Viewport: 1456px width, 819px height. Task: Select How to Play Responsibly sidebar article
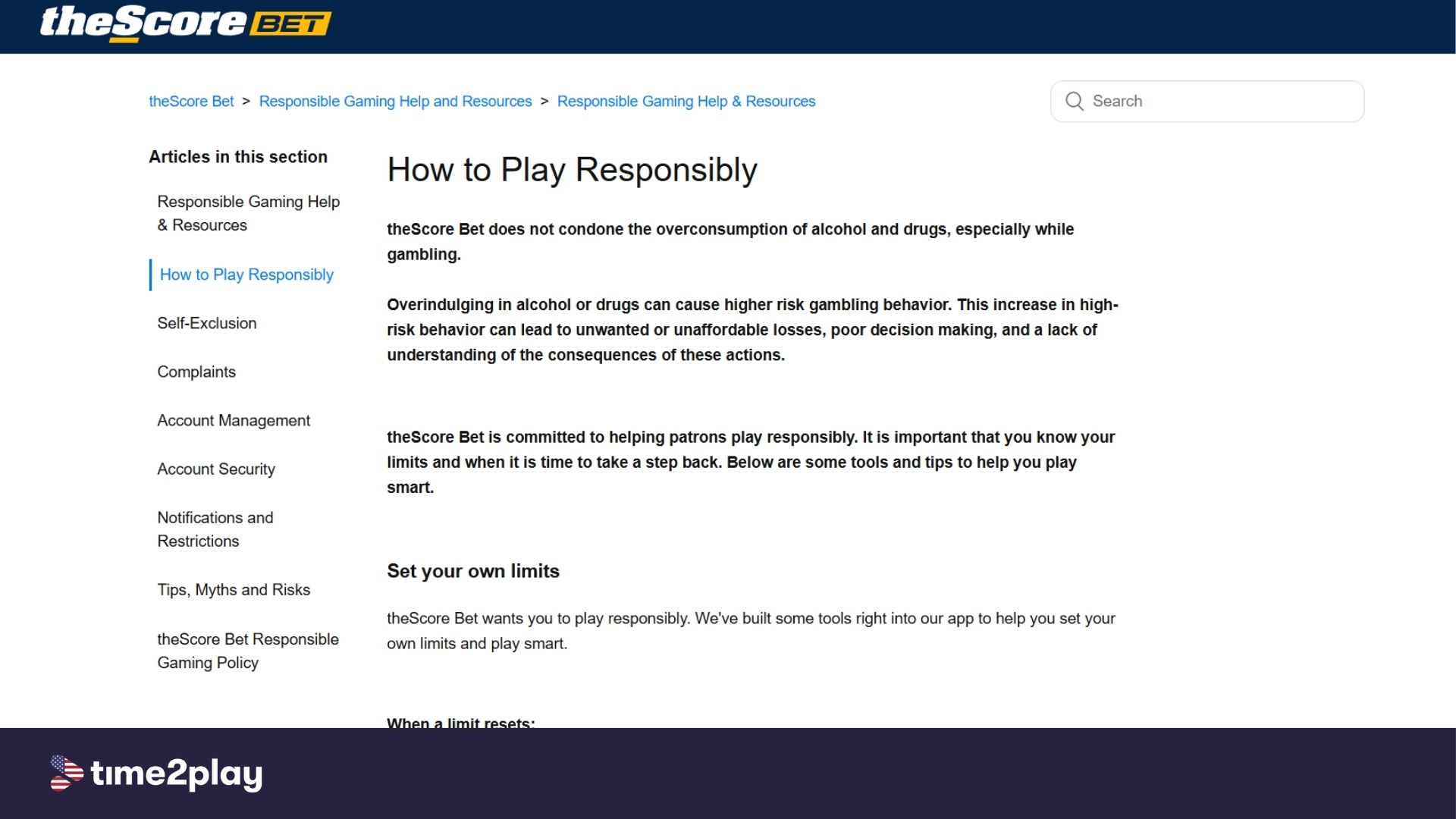tap(246, 275)
